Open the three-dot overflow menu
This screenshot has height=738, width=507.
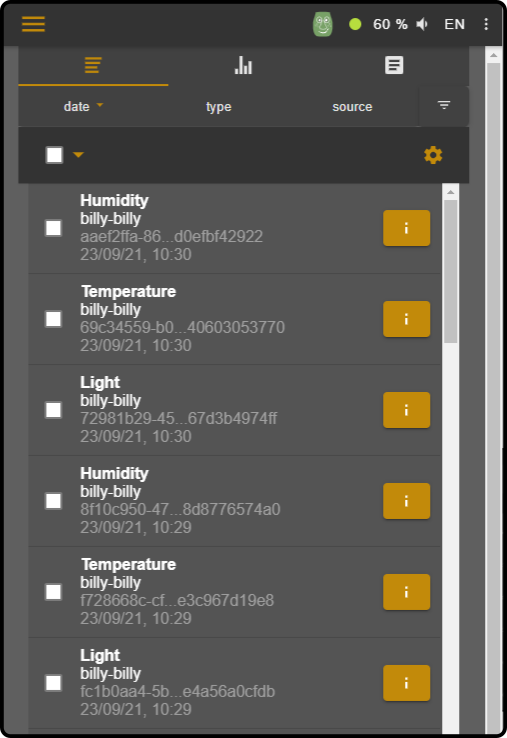[x=486, y=24]
